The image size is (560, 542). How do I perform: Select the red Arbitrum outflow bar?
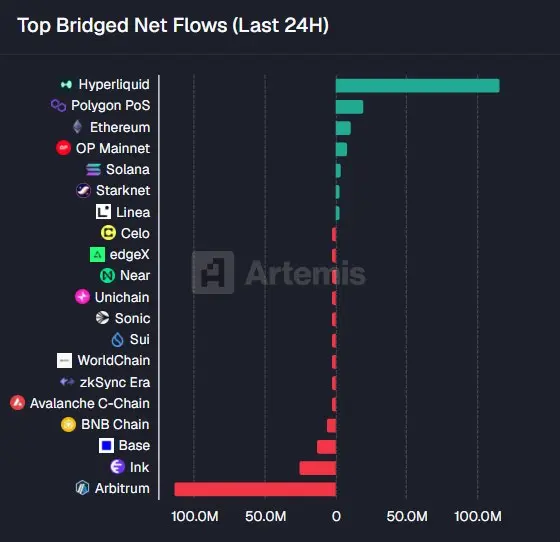(x=255, y=489)
